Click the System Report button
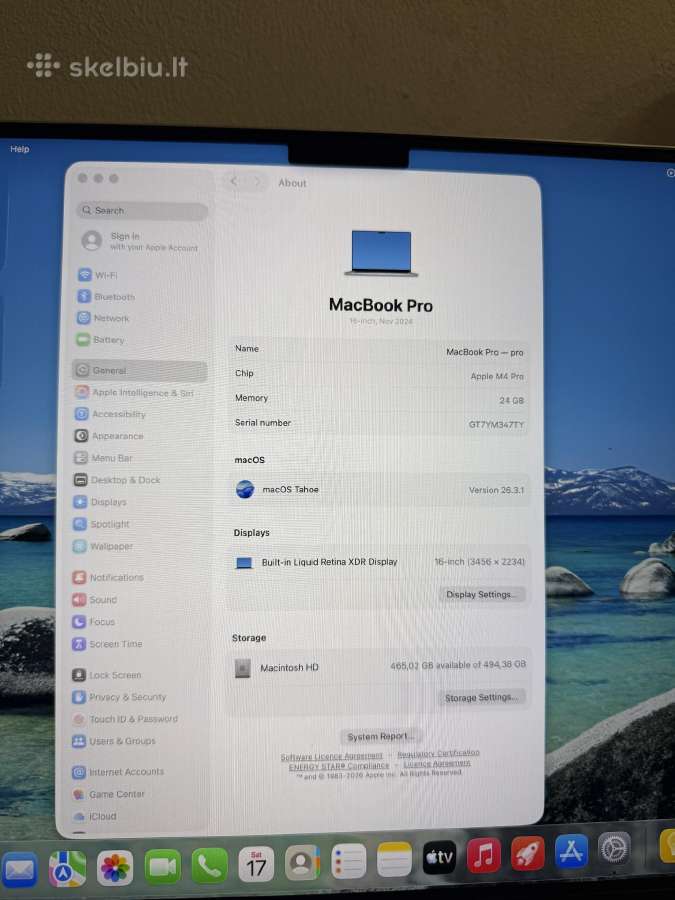Image resolution: width=675 pixels, height=900 pixels. coord(379,736)
